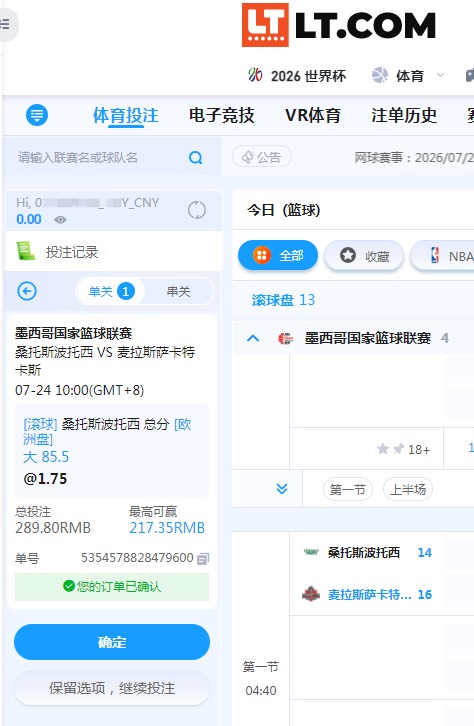Switch to the 串关 tab
Image resolution: width=474 pixels, height=726 pixels.
179,291
